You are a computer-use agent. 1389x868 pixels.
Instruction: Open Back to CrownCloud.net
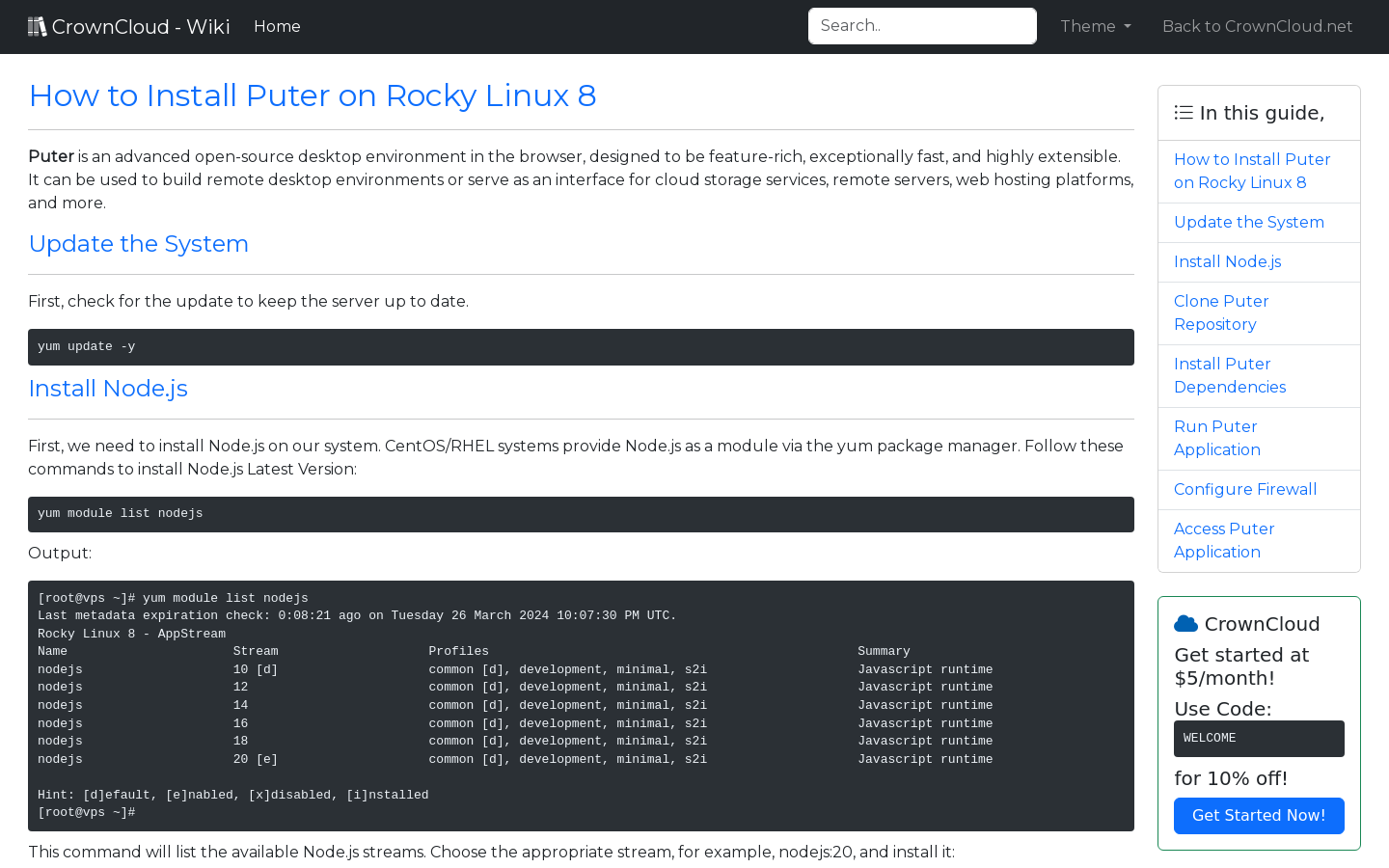tap(1257, 26)
